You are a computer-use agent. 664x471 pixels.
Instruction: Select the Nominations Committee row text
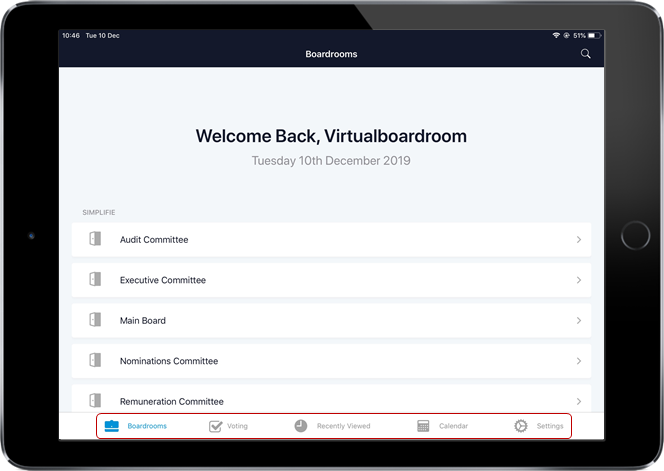(x=169, y=361)
